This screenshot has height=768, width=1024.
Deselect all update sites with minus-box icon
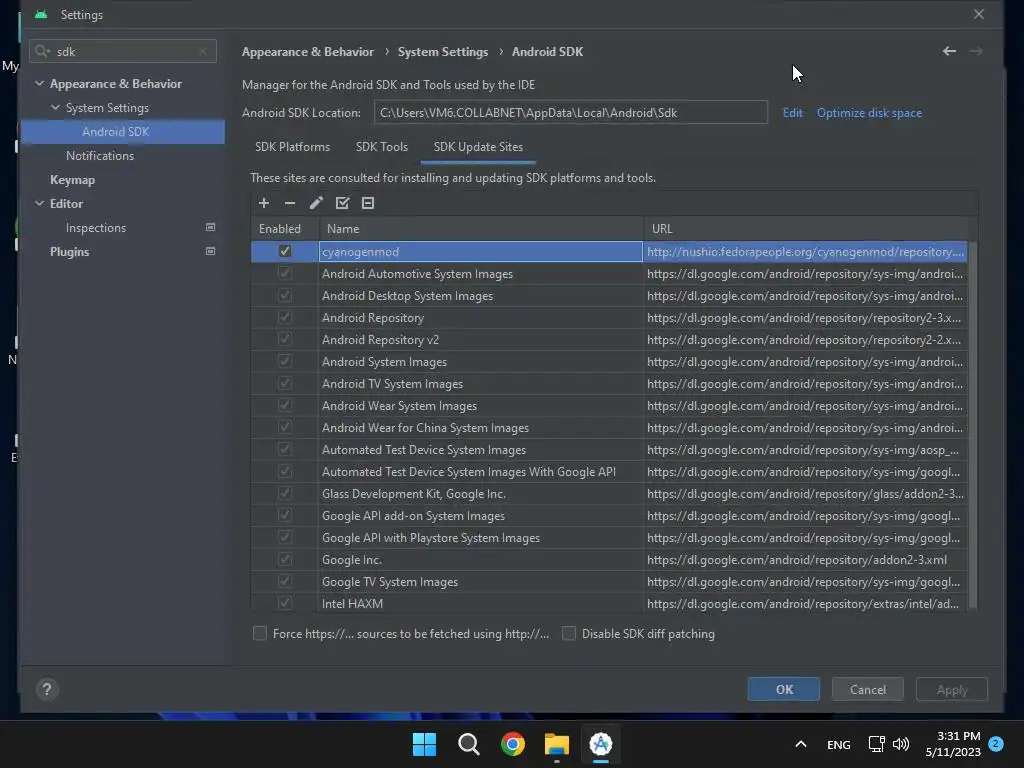click(368, 203)
